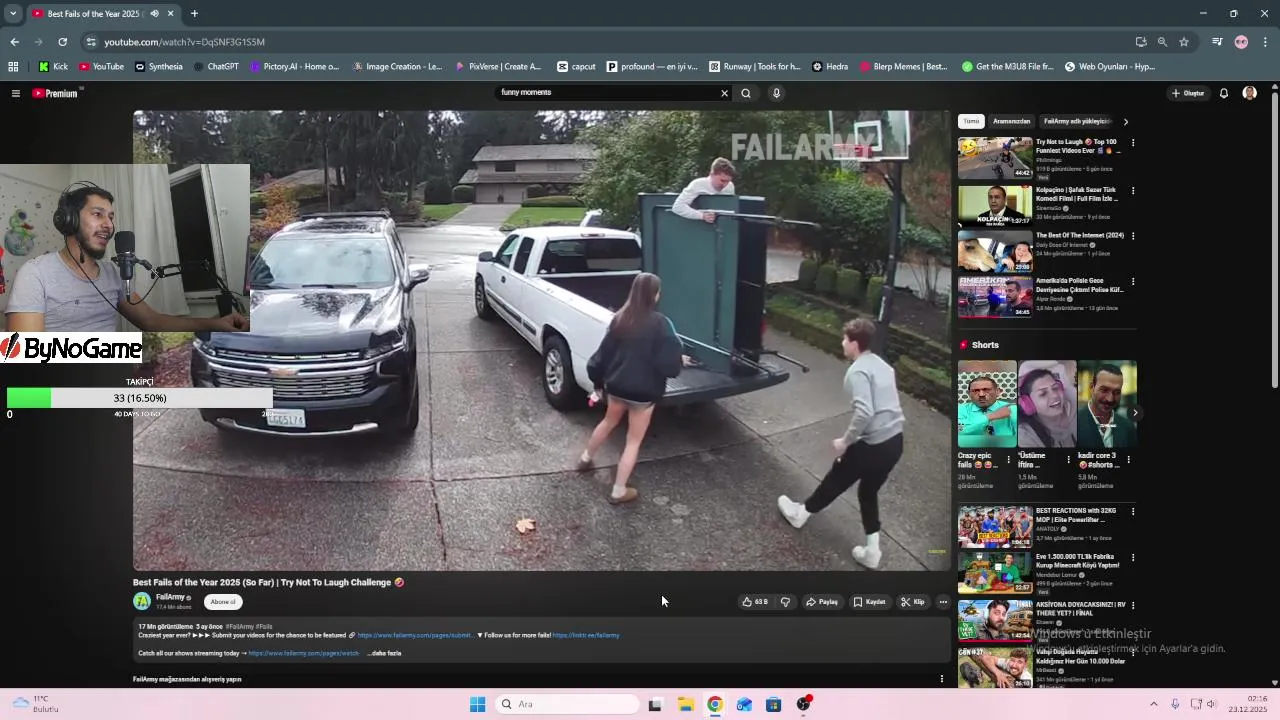Show next filter chips with arrow
This screenshot has height=720, width=1280.
(x=1126, y=121)
